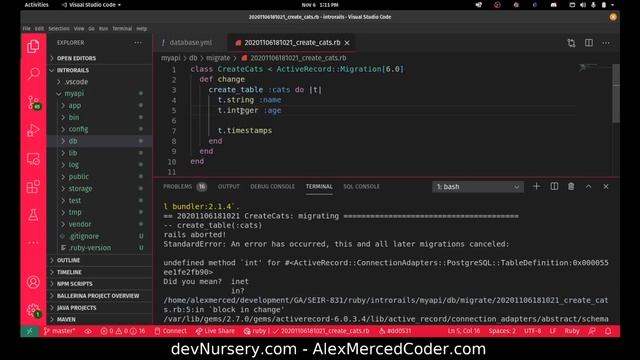Viewport: 640px width, 360px height.
Task: Expand BALLERINA PROJECT OVERVIEW section
Action: coord(100,296)
